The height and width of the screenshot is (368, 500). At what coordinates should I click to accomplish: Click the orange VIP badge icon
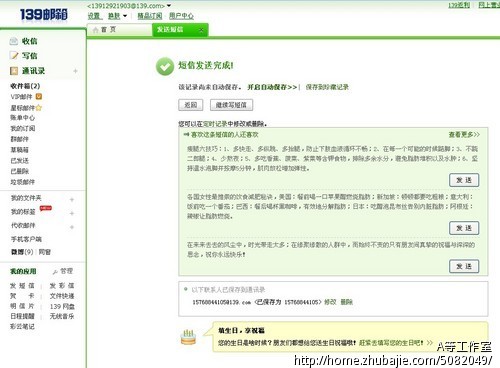(x=39, y=97)
